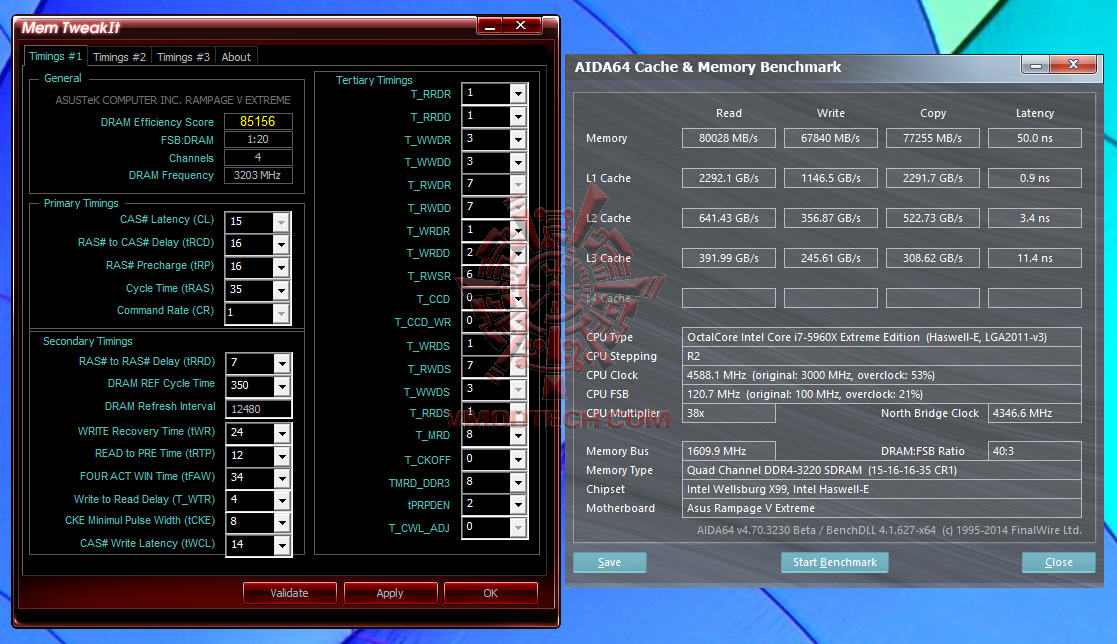Expand the T_CWL_ADJ dropdown
The width and height of the screenshot is (1117, 644).
(x=518, y=527)
